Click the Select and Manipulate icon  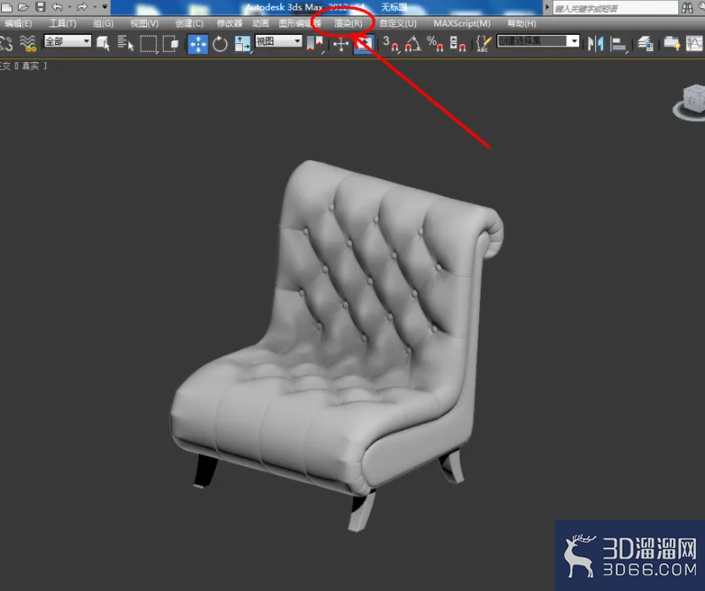tap(341, 44)
